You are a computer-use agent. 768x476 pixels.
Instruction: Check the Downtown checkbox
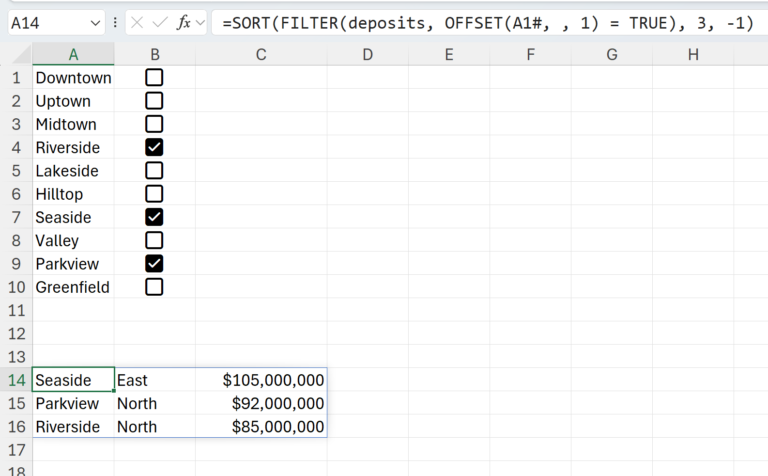pyautogui.click(x=154, y=77)
